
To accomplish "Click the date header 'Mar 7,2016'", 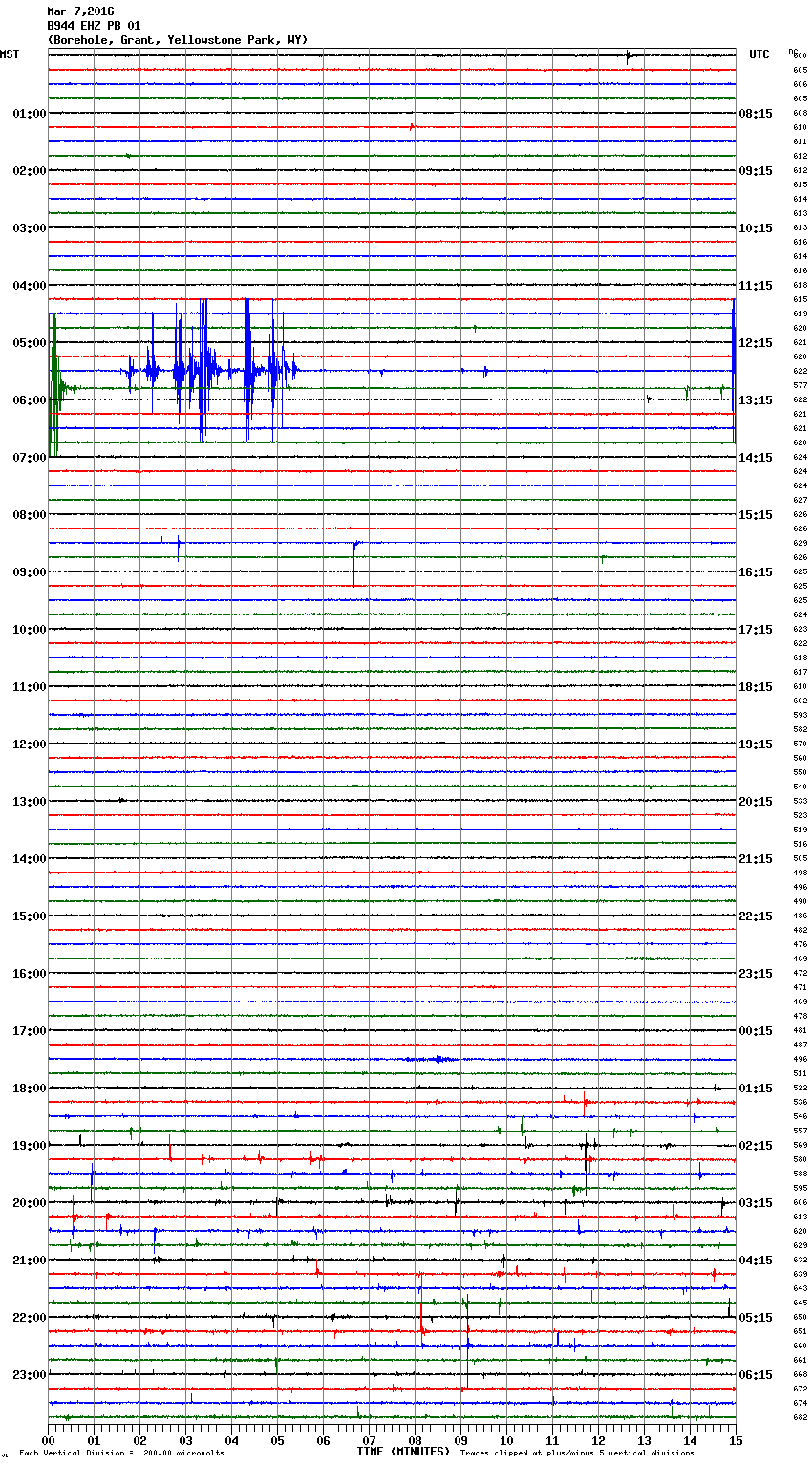I will (80, 11).
